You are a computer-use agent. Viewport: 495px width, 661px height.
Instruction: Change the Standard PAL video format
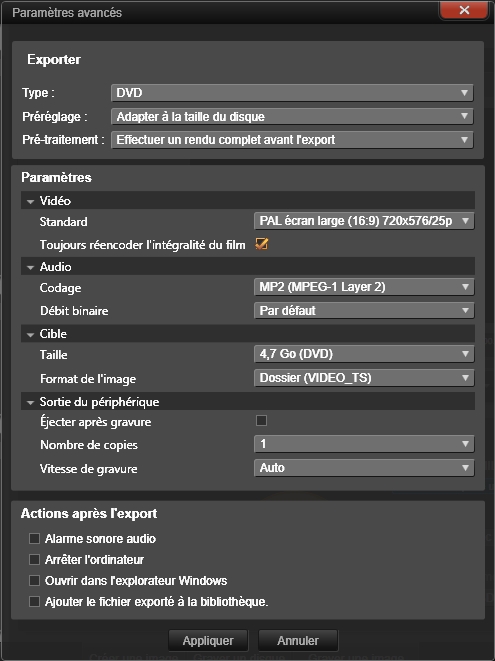(364, 221)
